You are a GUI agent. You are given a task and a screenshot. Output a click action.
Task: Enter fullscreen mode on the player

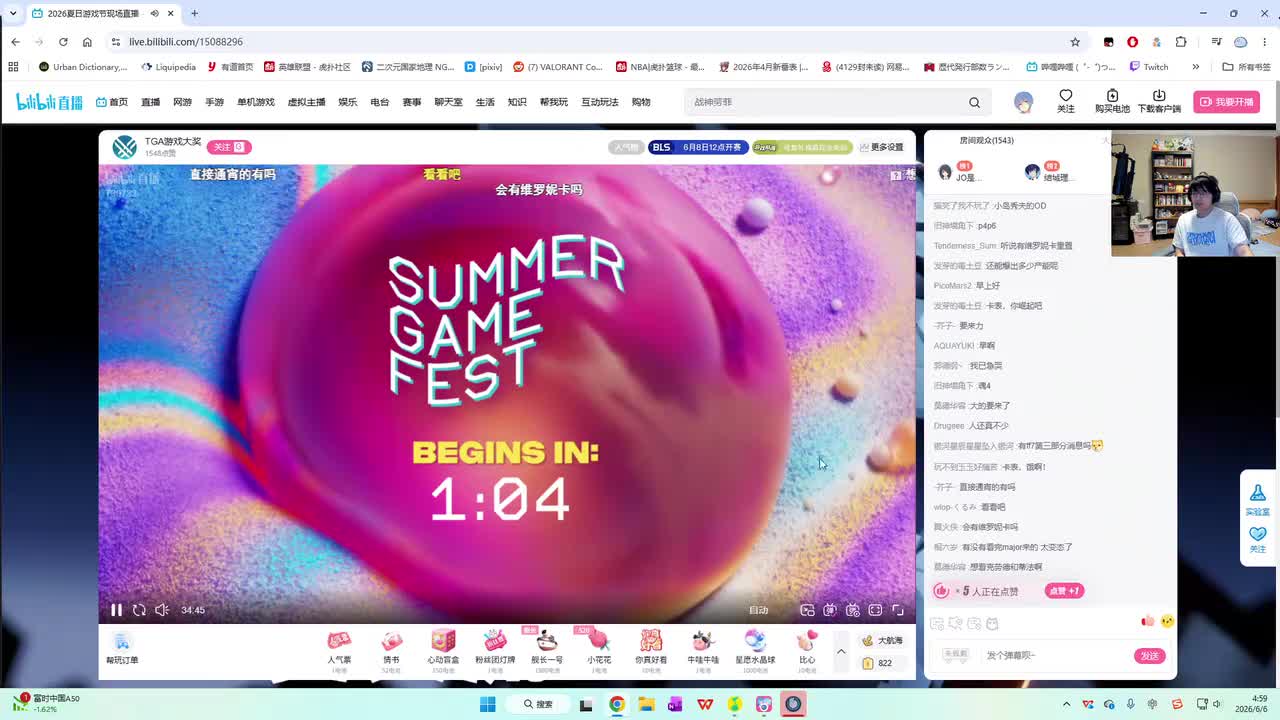pyautogui.click(x=898, y=610)
